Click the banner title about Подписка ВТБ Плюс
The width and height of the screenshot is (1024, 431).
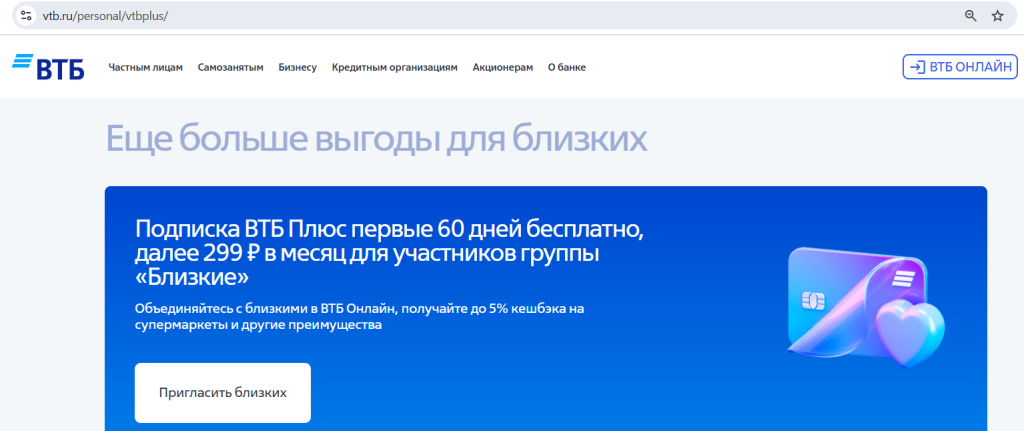tap(390, 253)
